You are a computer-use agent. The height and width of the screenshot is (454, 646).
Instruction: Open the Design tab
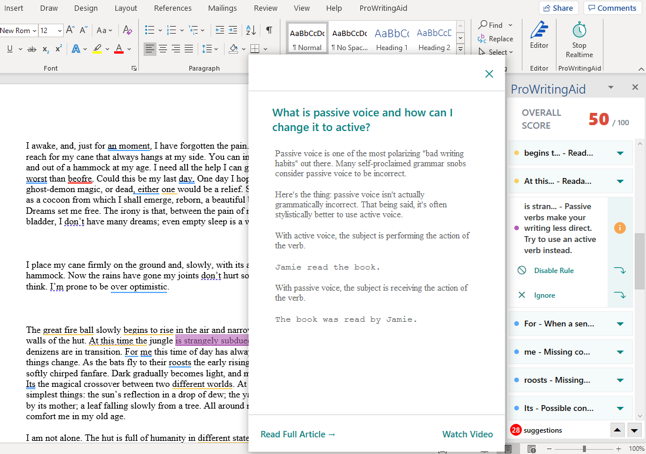pyautogui.click(x=86, y=8)
